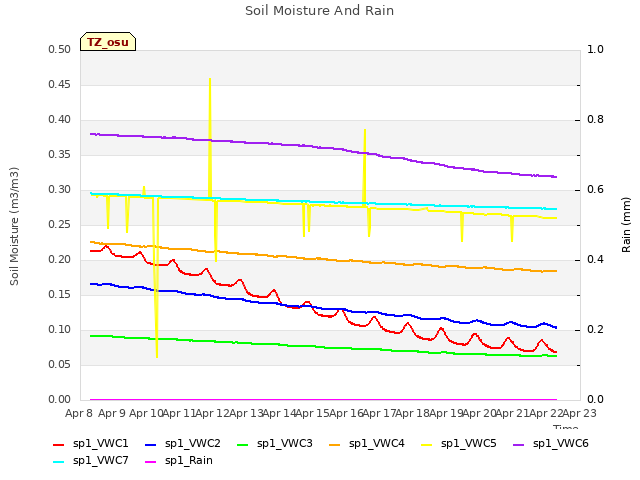Click the Soil Moisture (m3/m3) axis label
Viewport: 640px width, 480px height.
pos(14,226)
